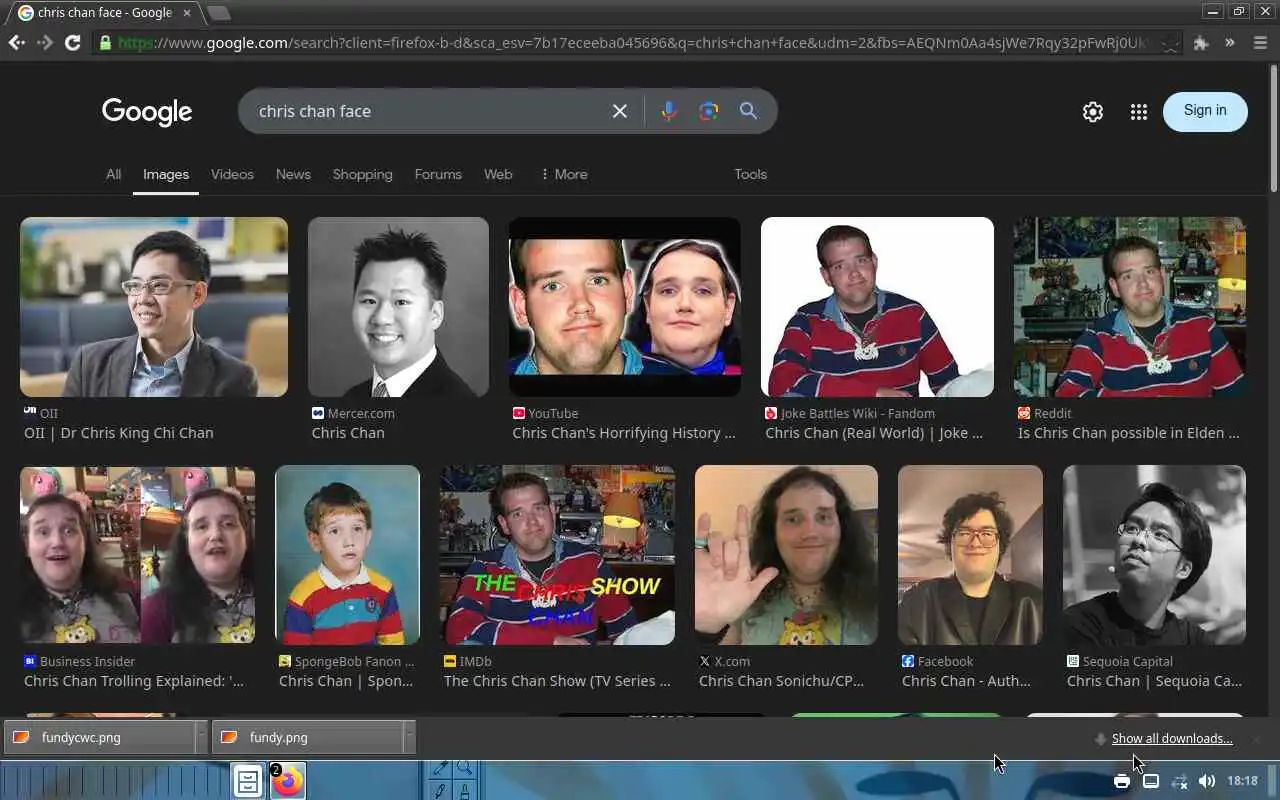Viewport: 1280px width, 800px height.
Task: Open the YouTube Horrifying History thumbnail
Action: pos(625,307)
